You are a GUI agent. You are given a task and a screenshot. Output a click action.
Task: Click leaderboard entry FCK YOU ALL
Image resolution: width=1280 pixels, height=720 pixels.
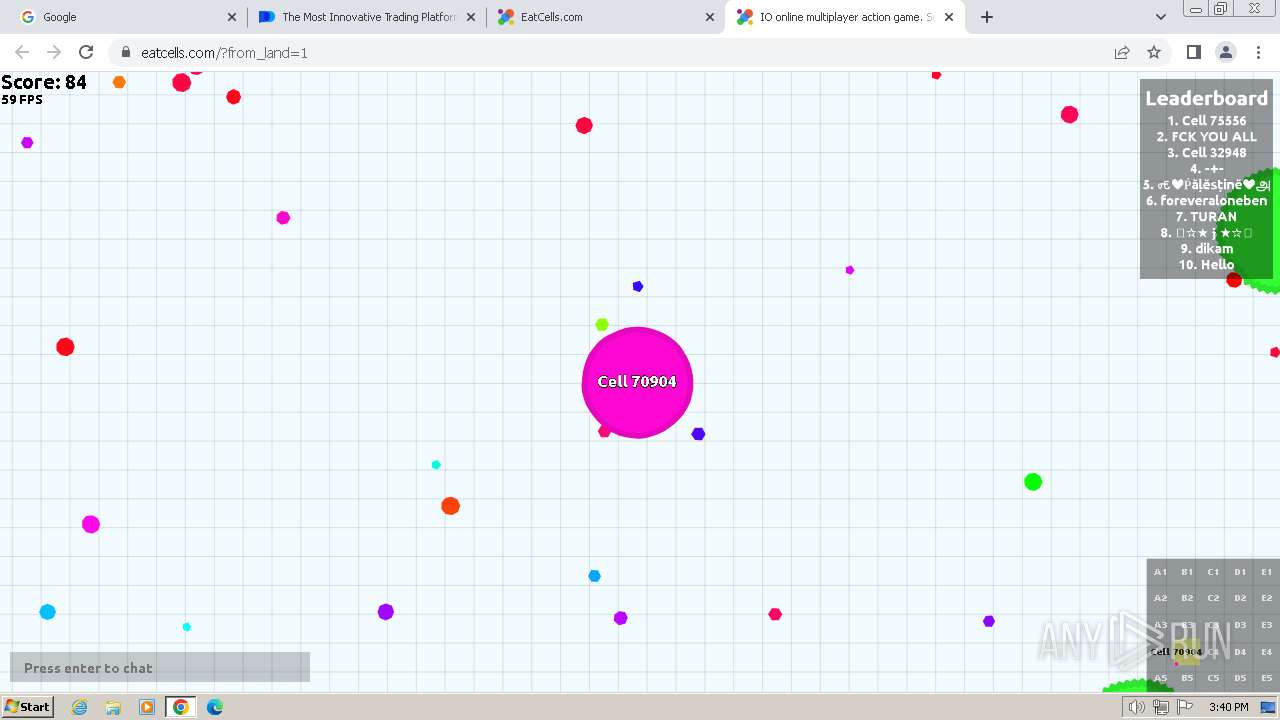coord(1206,137)
